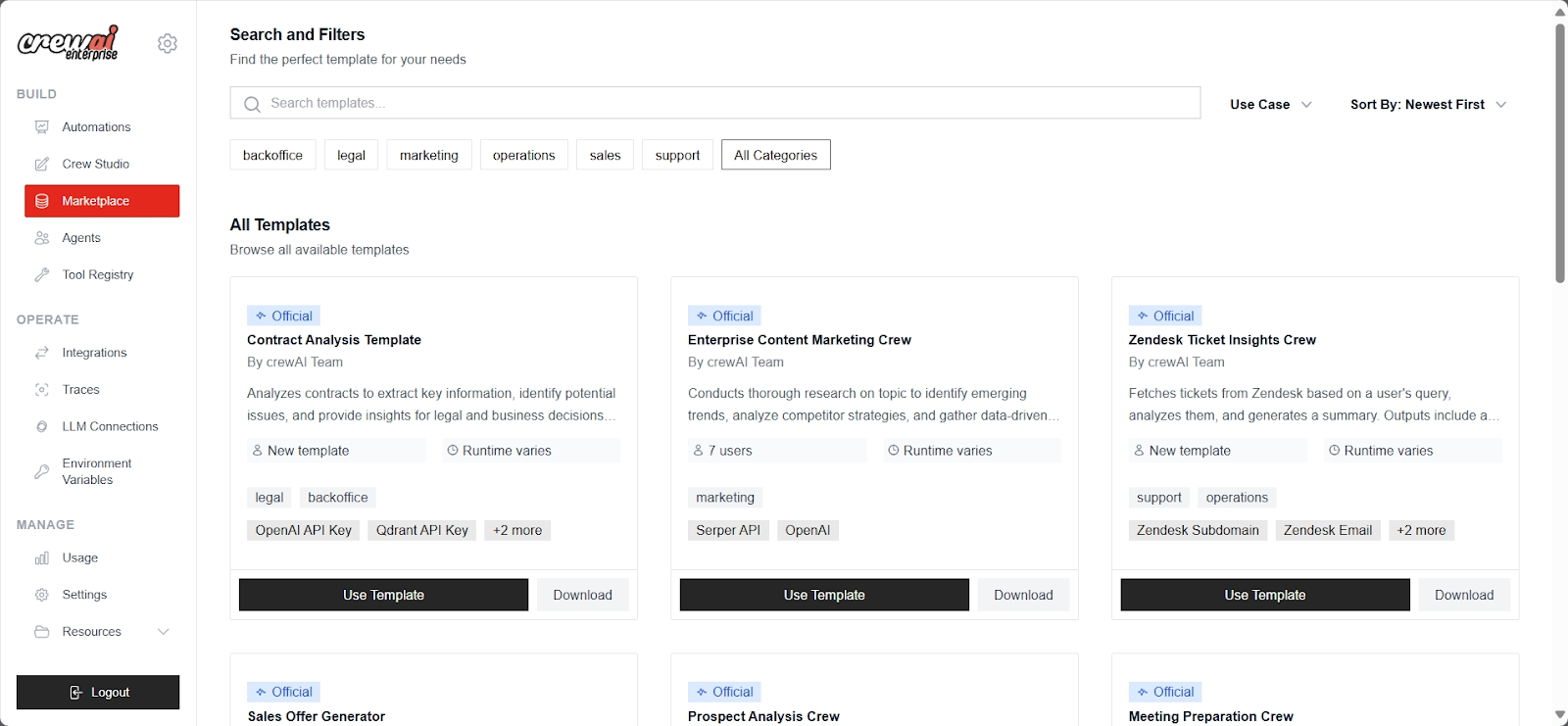Open the Agents page
The height and width of the screenshot is (726, 1568).
(102, 238)
